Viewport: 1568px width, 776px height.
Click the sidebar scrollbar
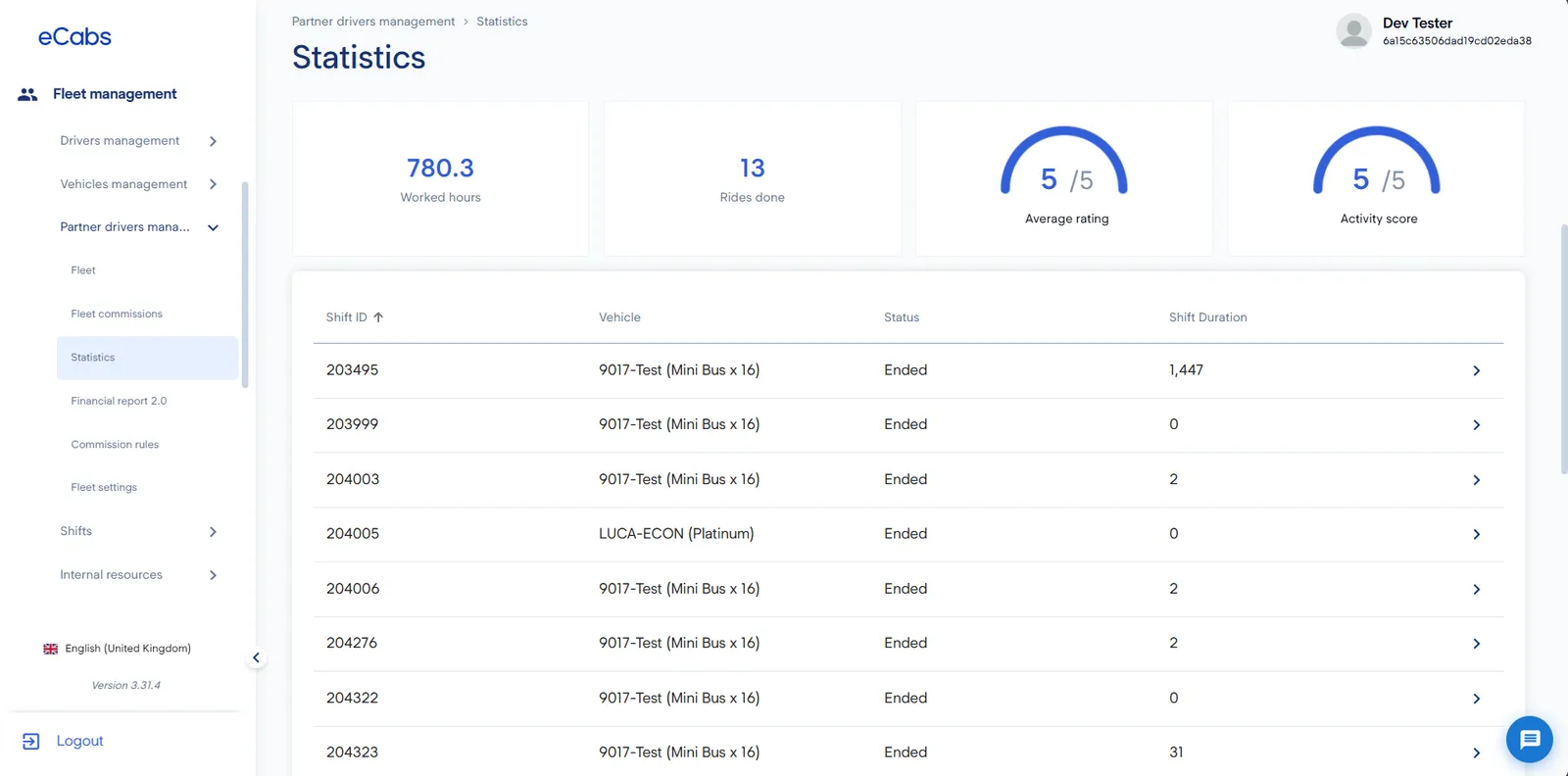(x=245, y=284)
